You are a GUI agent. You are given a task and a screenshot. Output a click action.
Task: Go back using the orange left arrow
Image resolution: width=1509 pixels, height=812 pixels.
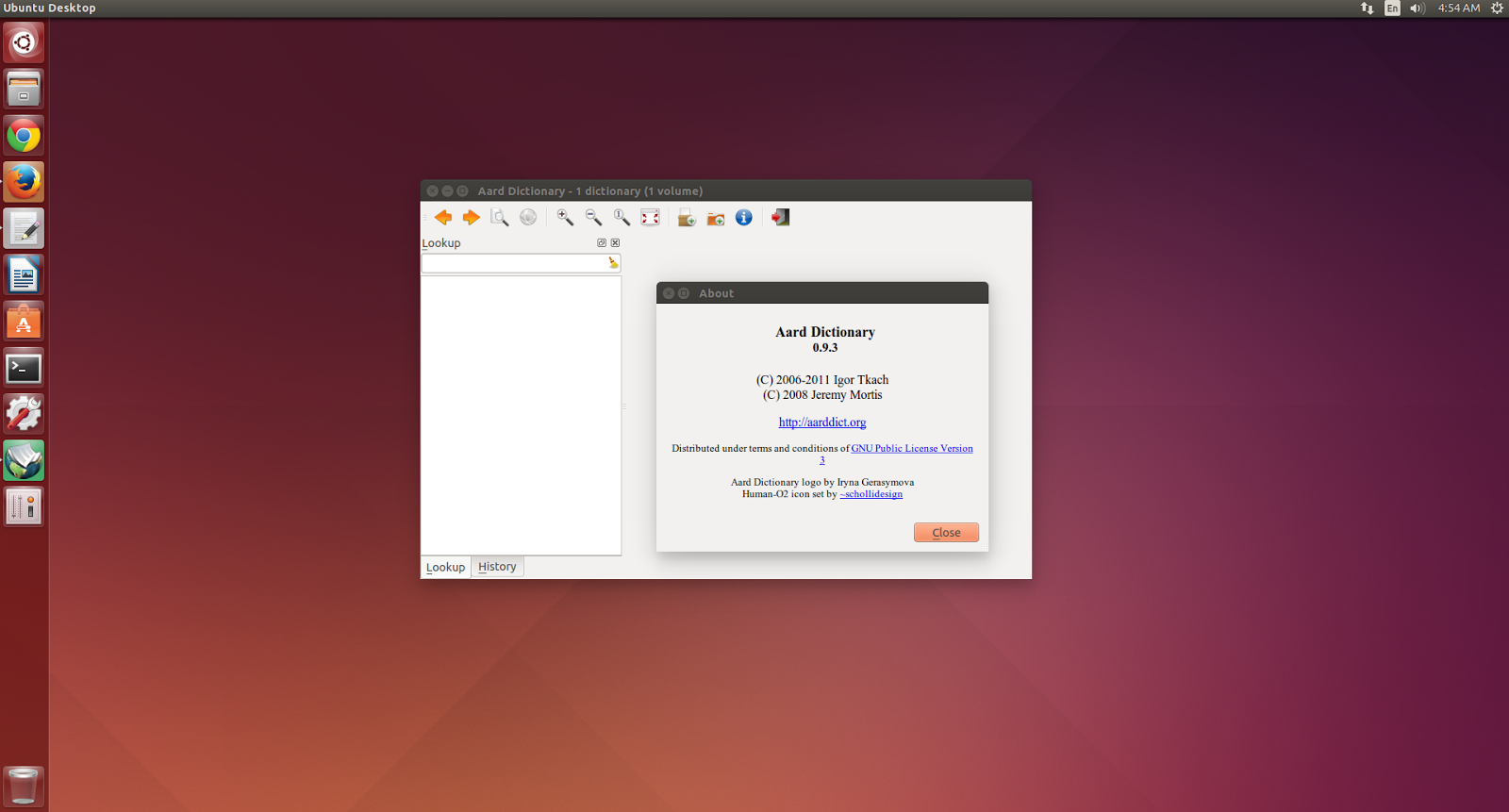[x=443, y=218]
